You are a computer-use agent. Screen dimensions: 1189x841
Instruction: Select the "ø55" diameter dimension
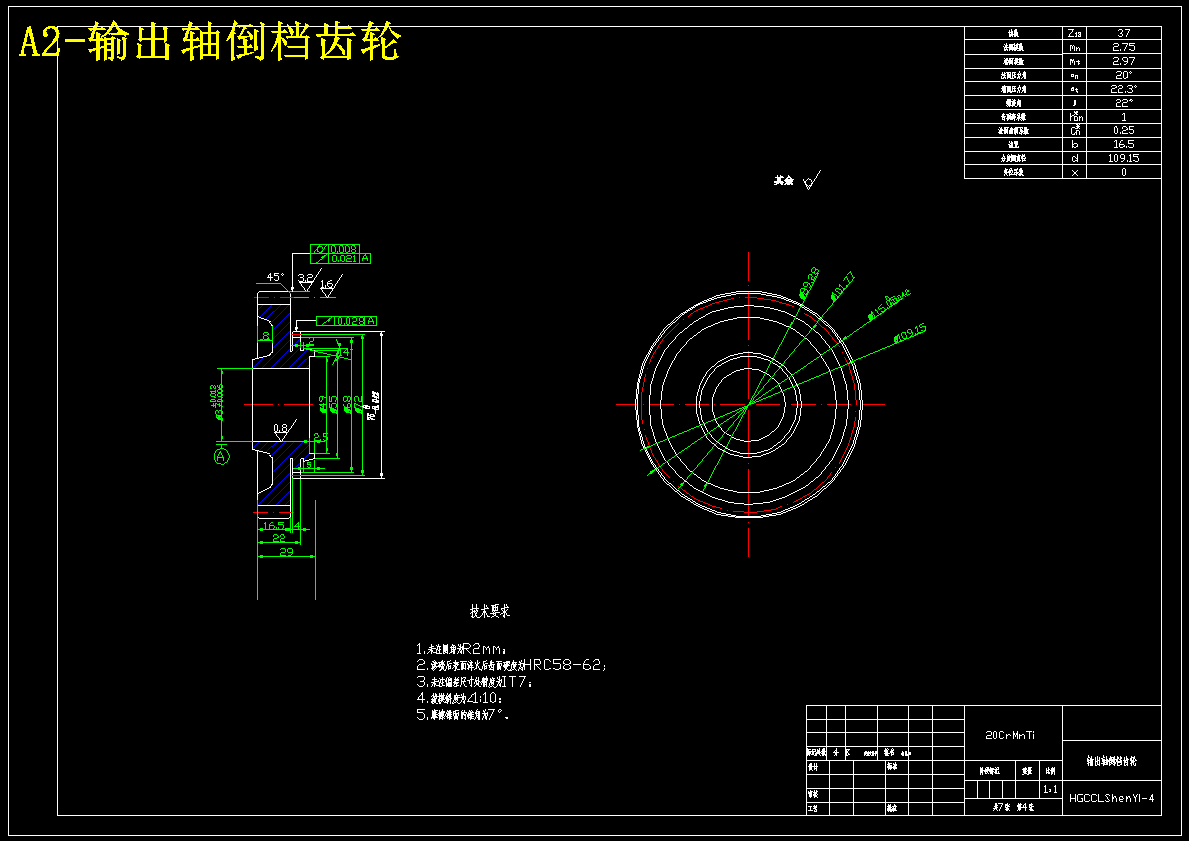click(334, 403)
